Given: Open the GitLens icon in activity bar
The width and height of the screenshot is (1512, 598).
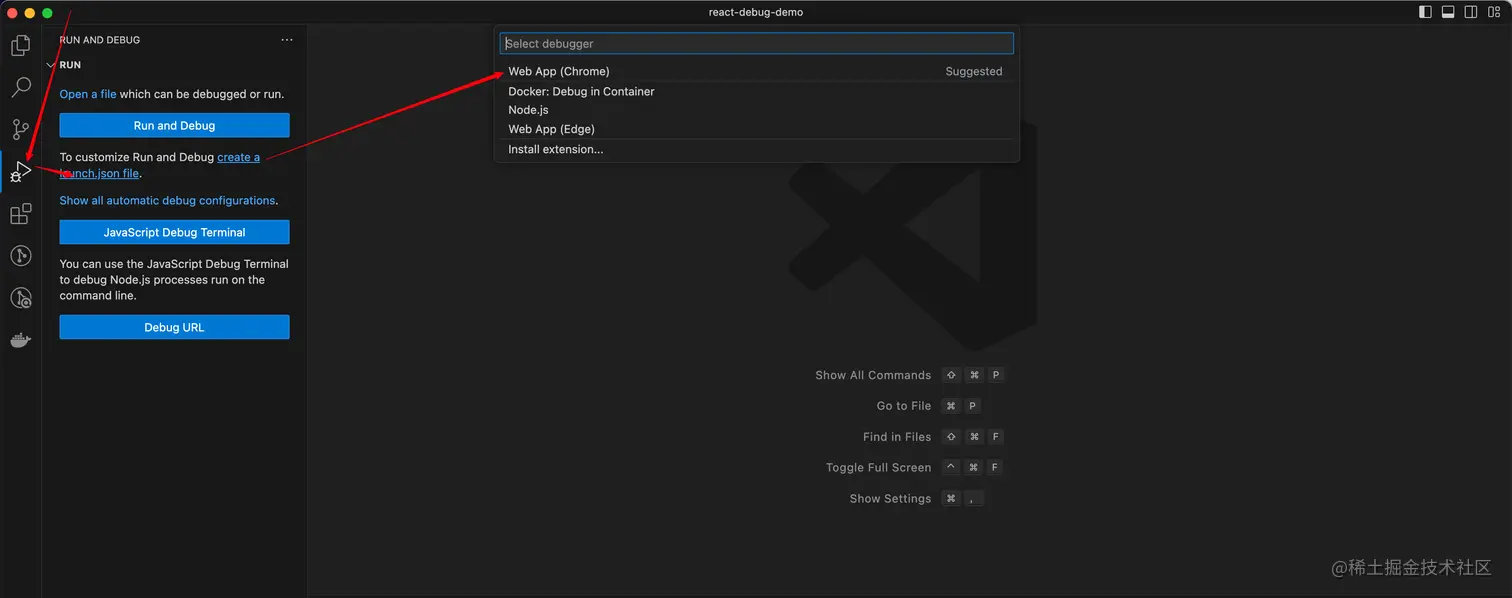Looking at the screenshot, I should (20, 256).
